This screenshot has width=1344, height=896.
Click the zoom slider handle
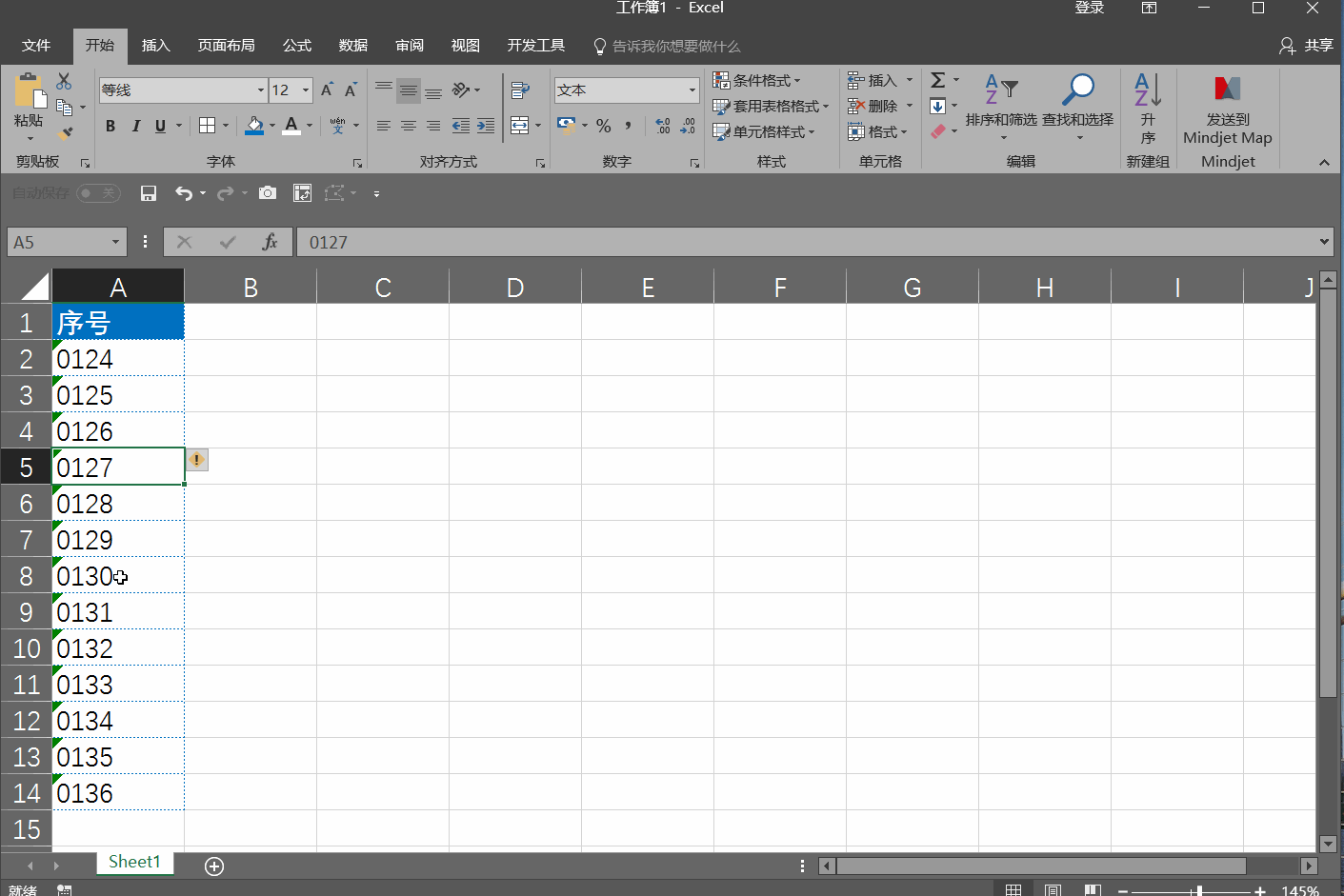tap(1199, 890)
